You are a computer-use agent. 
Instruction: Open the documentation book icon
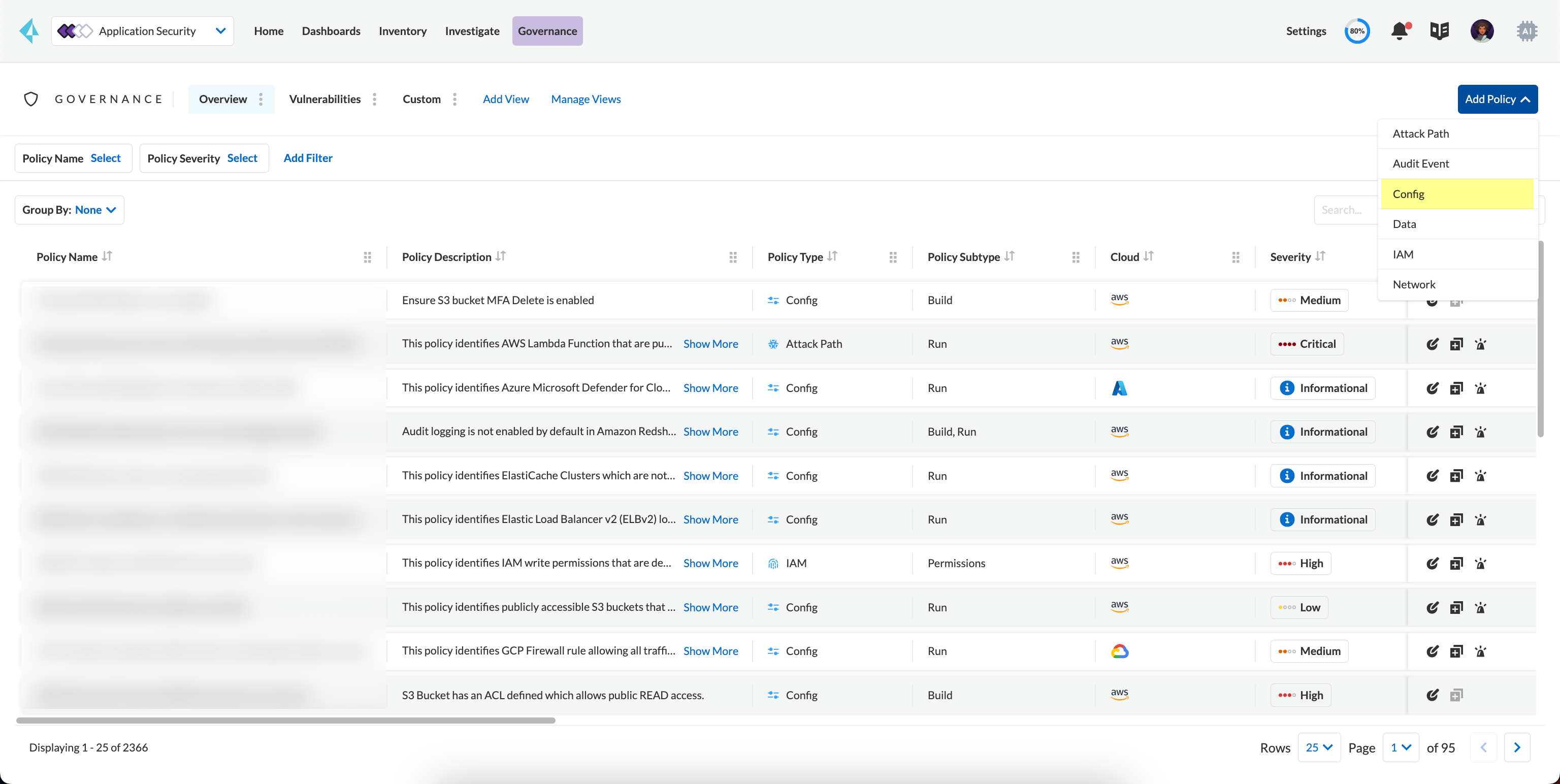[x=1440, y=31]
